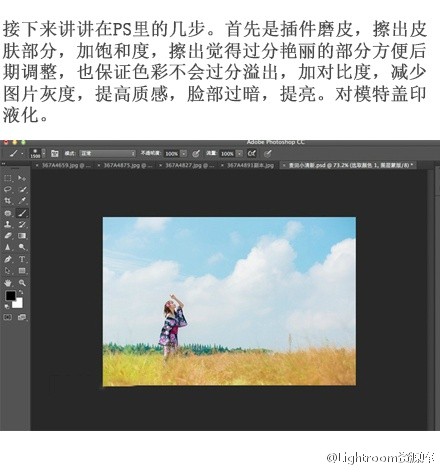
Task: Close the 367A4875.jpg tab
Action: point(99,165)
